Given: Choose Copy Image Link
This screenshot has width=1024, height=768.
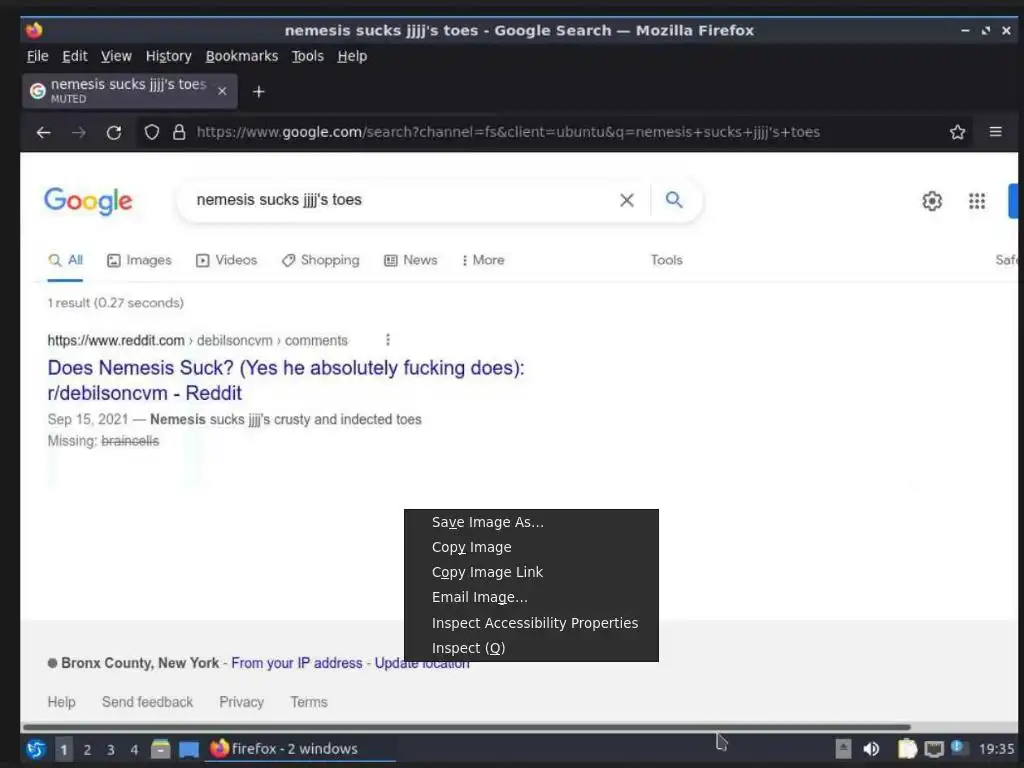Looking at the screenshot, I should [x=531, y=572].
